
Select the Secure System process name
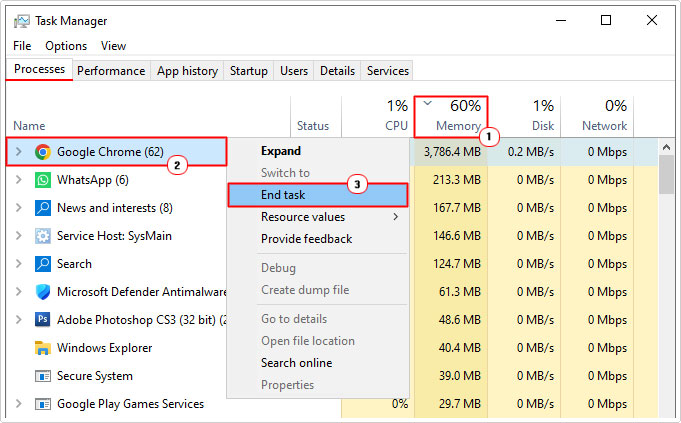95,376
